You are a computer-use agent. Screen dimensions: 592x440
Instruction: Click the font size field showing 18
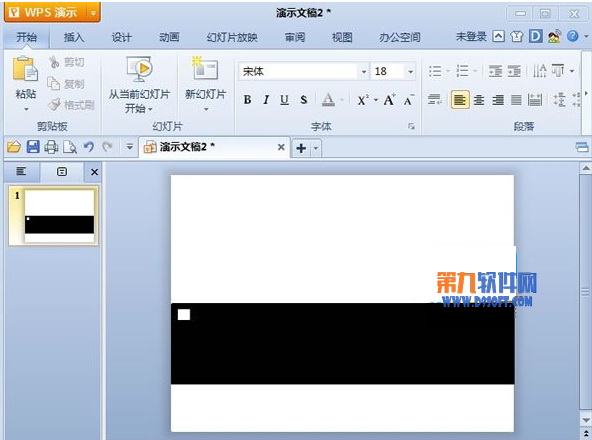coord(388,71)
